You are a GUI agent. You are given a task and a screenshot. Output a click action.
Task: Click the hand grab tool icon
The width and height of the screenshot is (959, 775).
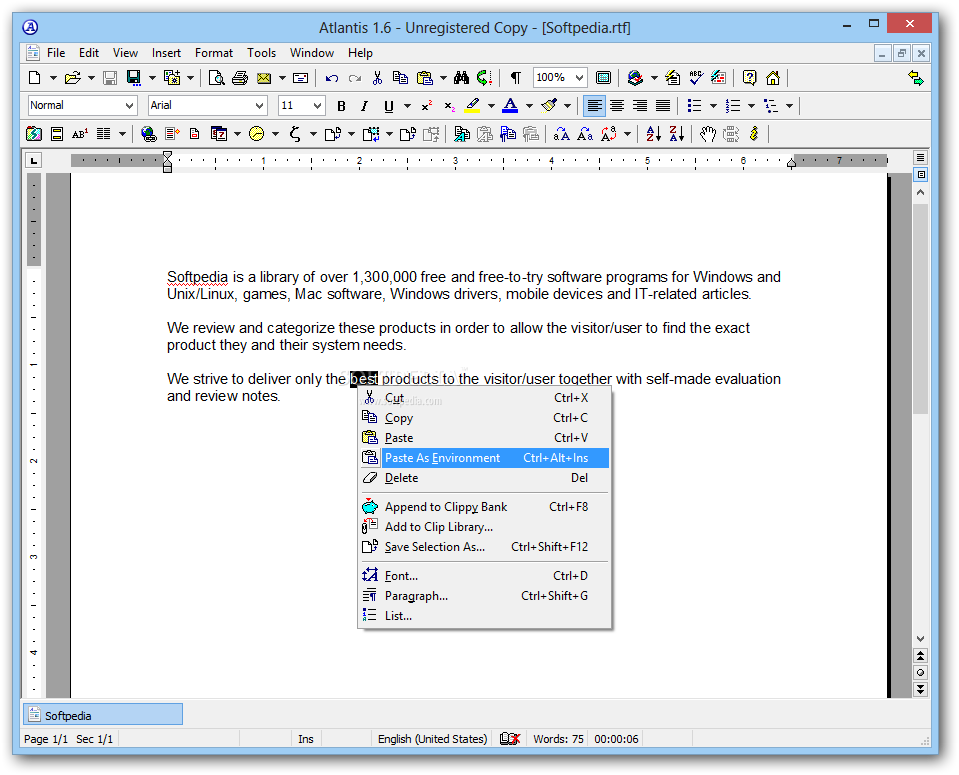point(708,133)
